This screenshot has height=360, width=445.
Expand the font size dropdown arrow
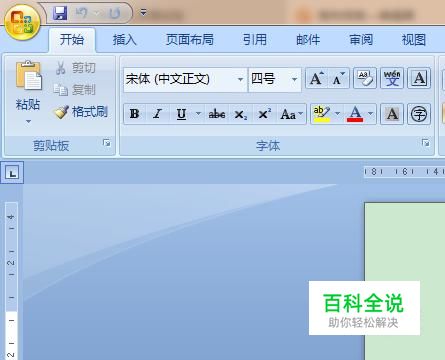(294, 79)
